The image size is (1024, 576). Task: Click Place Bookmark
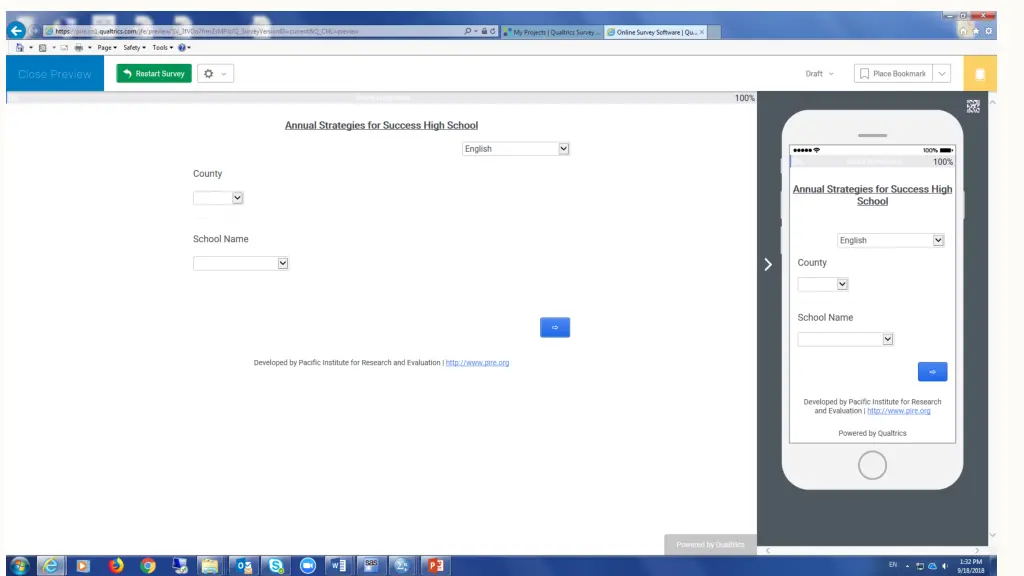pos(893,74)
